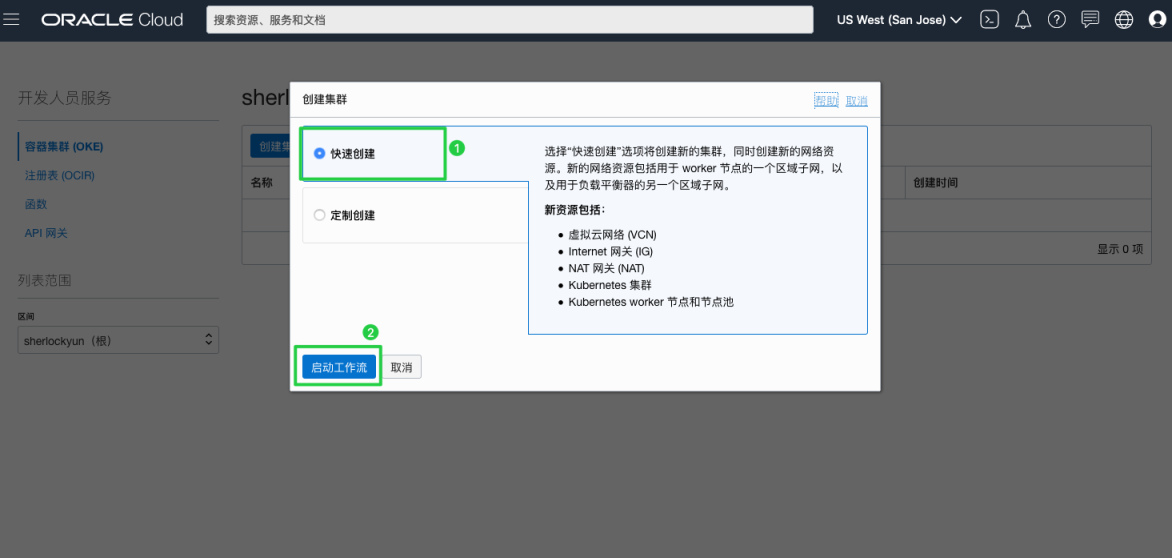The width and height of the screenshot is (1172, 558).
Task: Open 函数 in sidebar
Action: tap(36, 204)
